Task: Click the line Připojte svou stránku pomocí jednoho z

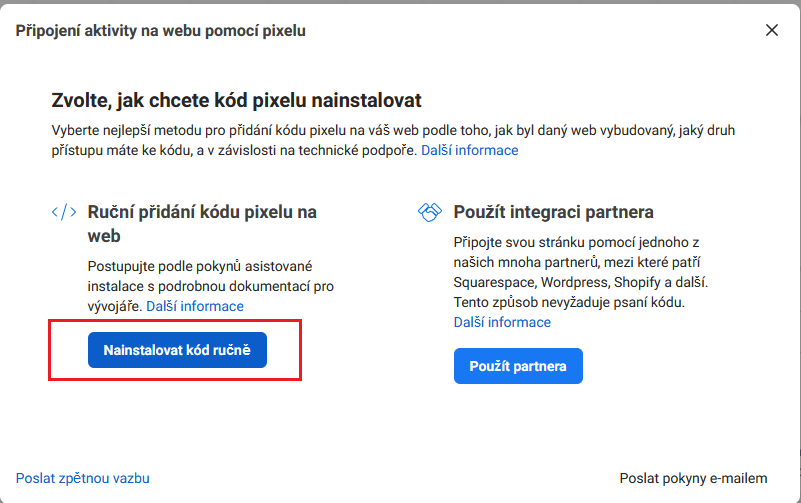Action: [x=576, y=242]
